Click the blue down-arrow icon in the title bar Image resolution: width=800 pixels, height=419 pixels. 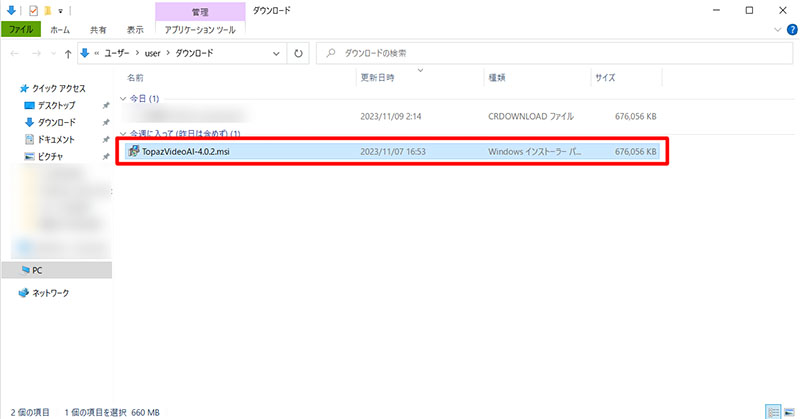(11, 10)
